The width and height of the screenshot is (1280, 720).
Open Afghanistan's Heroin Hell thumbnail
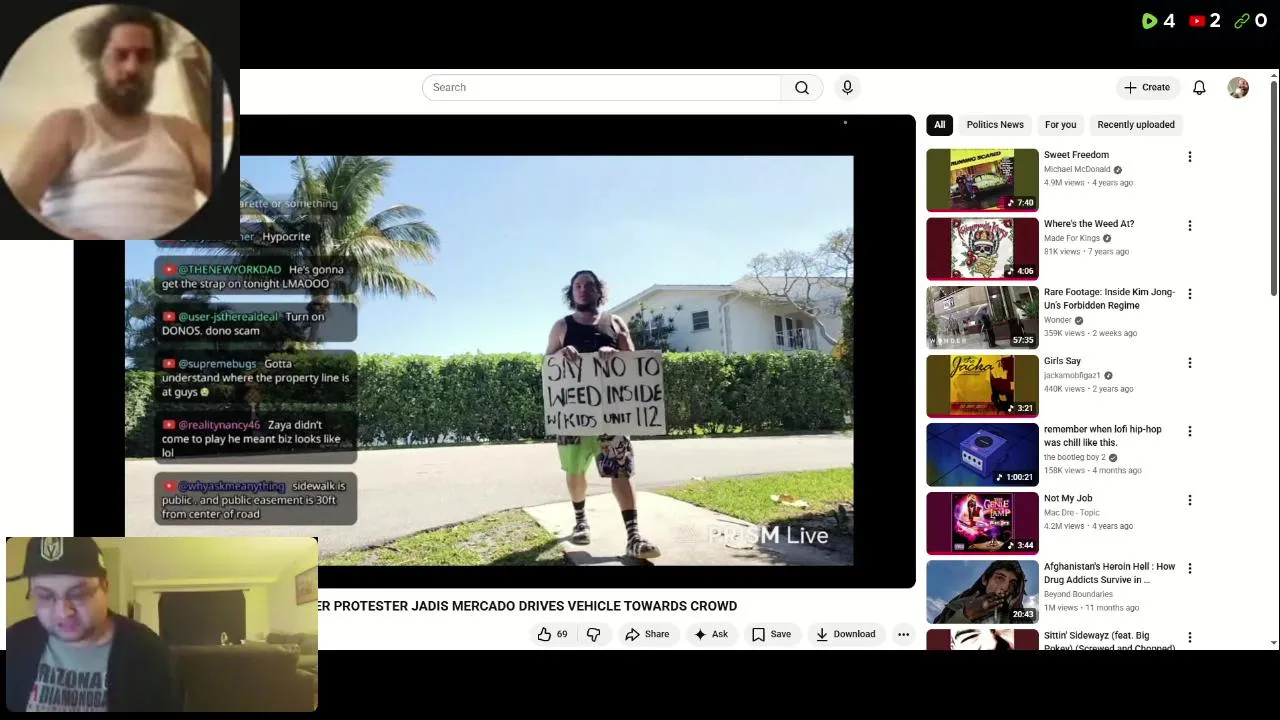tap(982, 591)
